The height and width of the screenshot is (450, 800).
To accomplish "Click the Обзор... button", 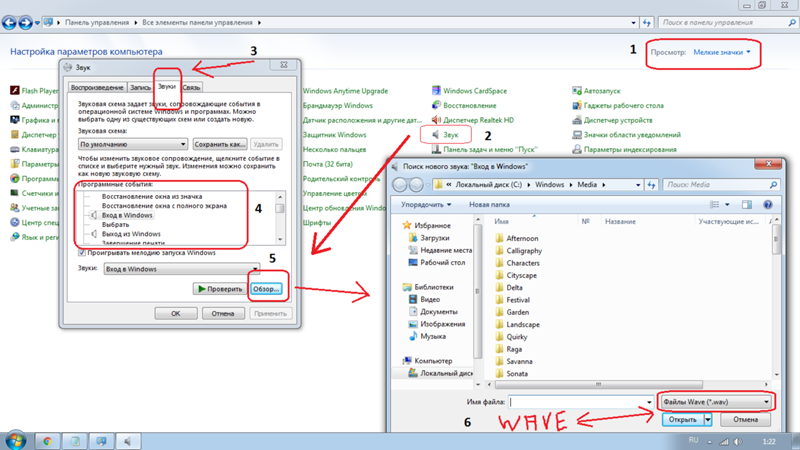I will (x=266, y=289).
